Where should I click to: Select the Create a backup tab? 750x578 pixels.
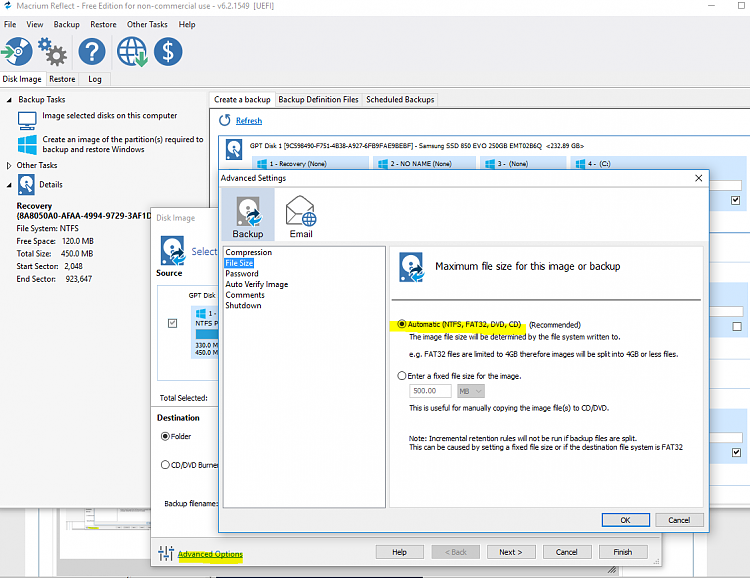[x=242, y=100]
